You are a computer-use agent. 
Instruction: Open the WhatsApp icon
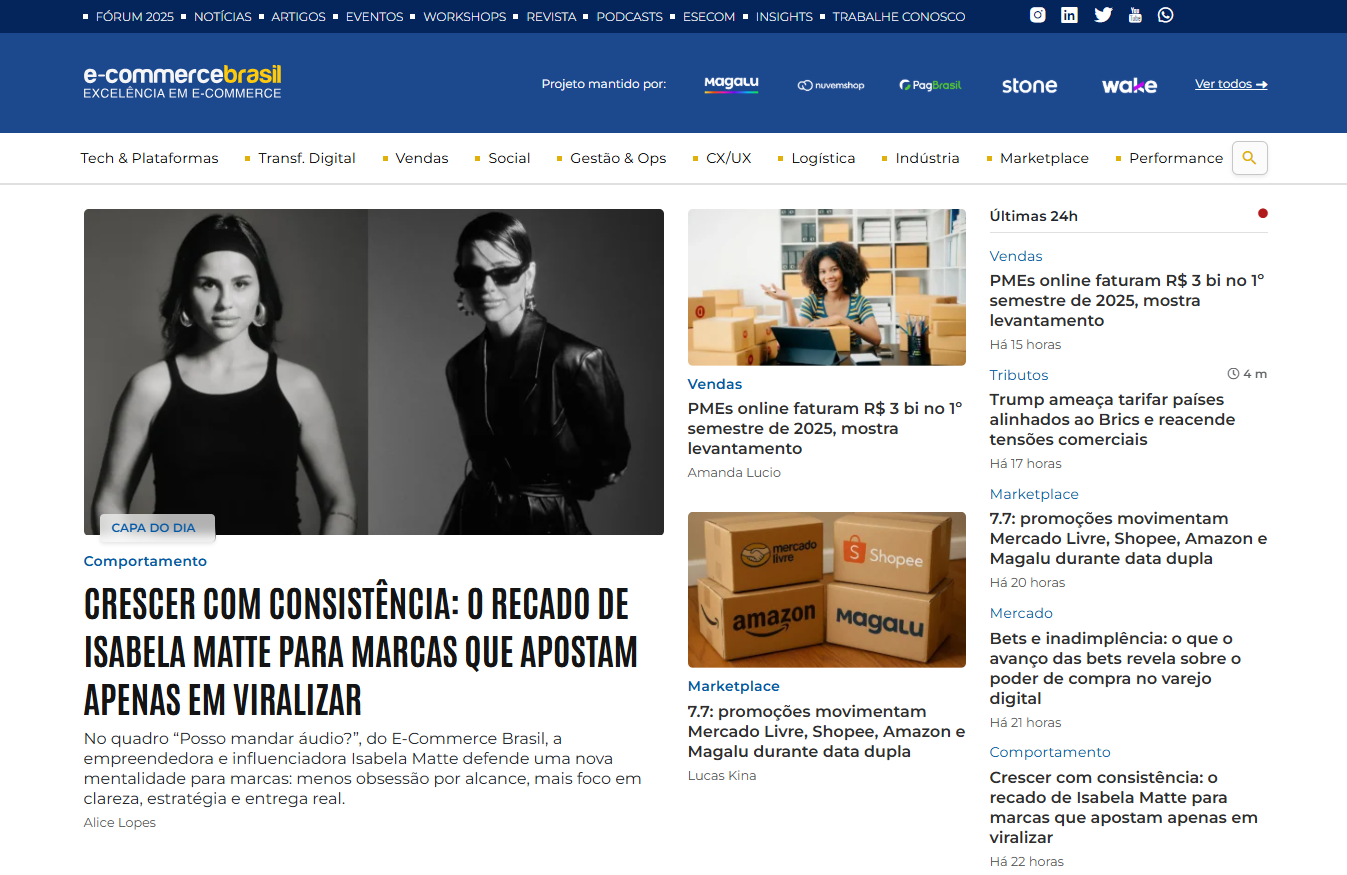(x=1166, y=15)
